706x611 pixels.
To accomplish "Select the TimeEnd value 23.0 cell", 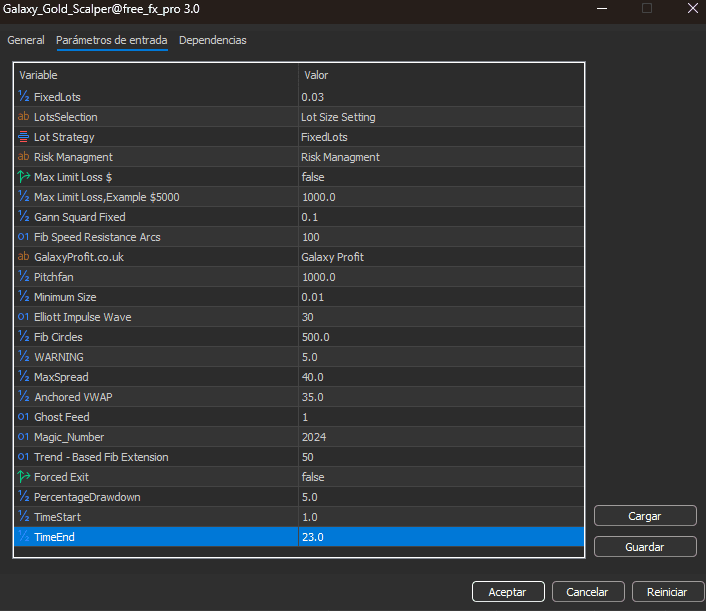I will [440, 537].
